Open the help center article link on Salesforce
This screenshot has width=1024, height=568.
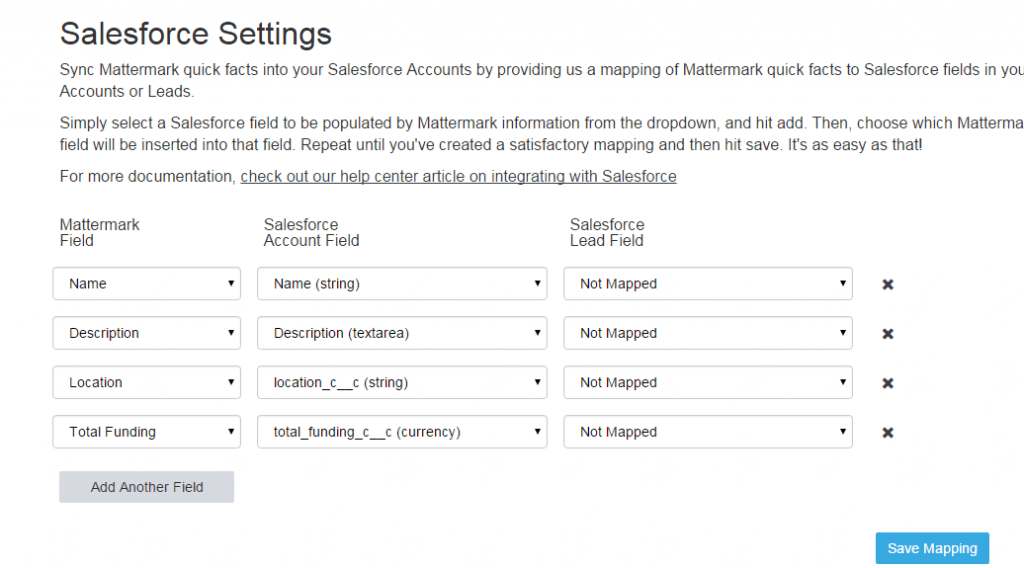pyautogui.click(x=458, y=177)
